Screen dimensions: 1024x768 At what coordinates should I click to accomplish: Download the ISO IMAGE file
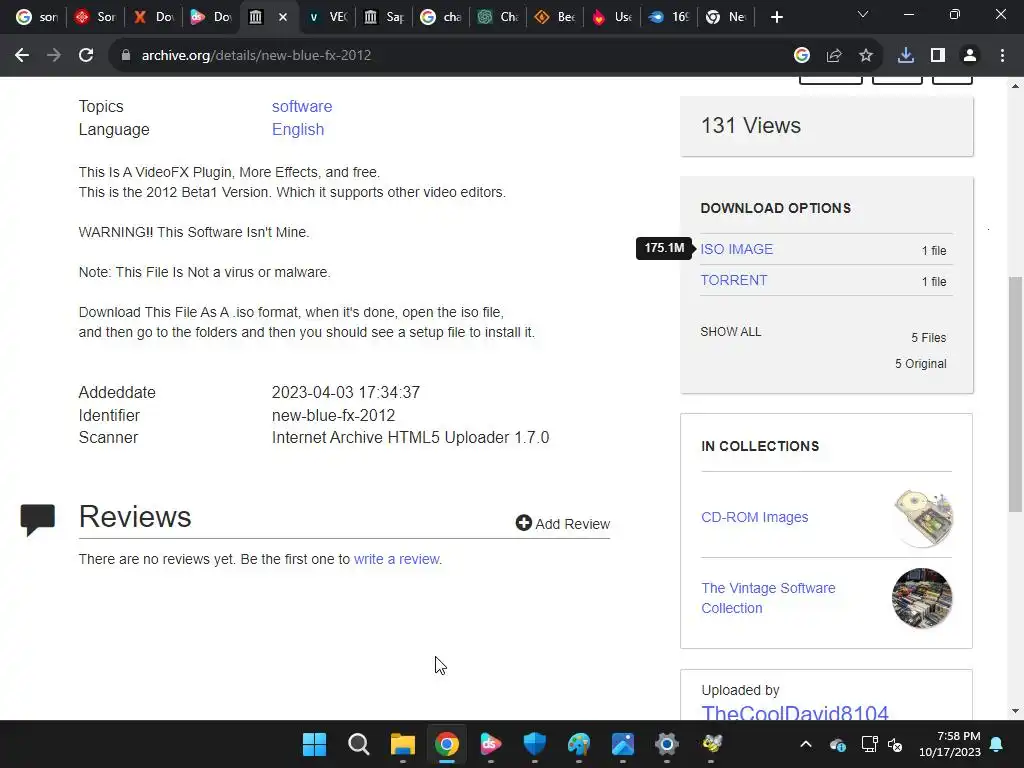[x=737, y=249]
